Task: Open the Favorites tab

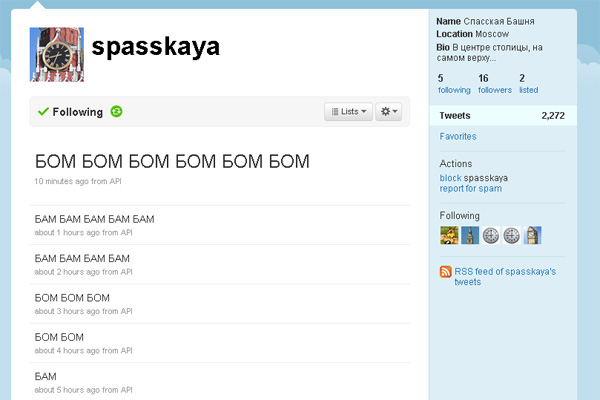Action: (458, 136)
